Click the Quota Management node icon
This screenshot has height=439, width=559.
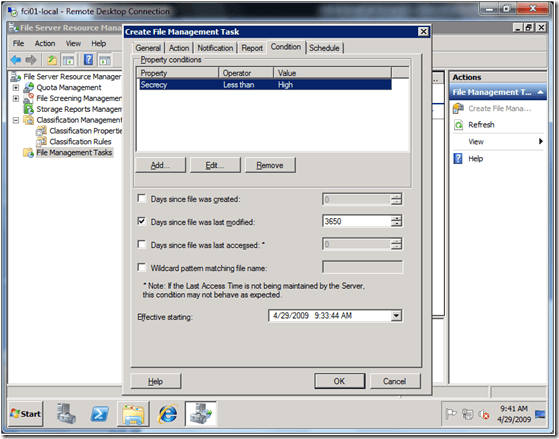(x=28, y=87)
